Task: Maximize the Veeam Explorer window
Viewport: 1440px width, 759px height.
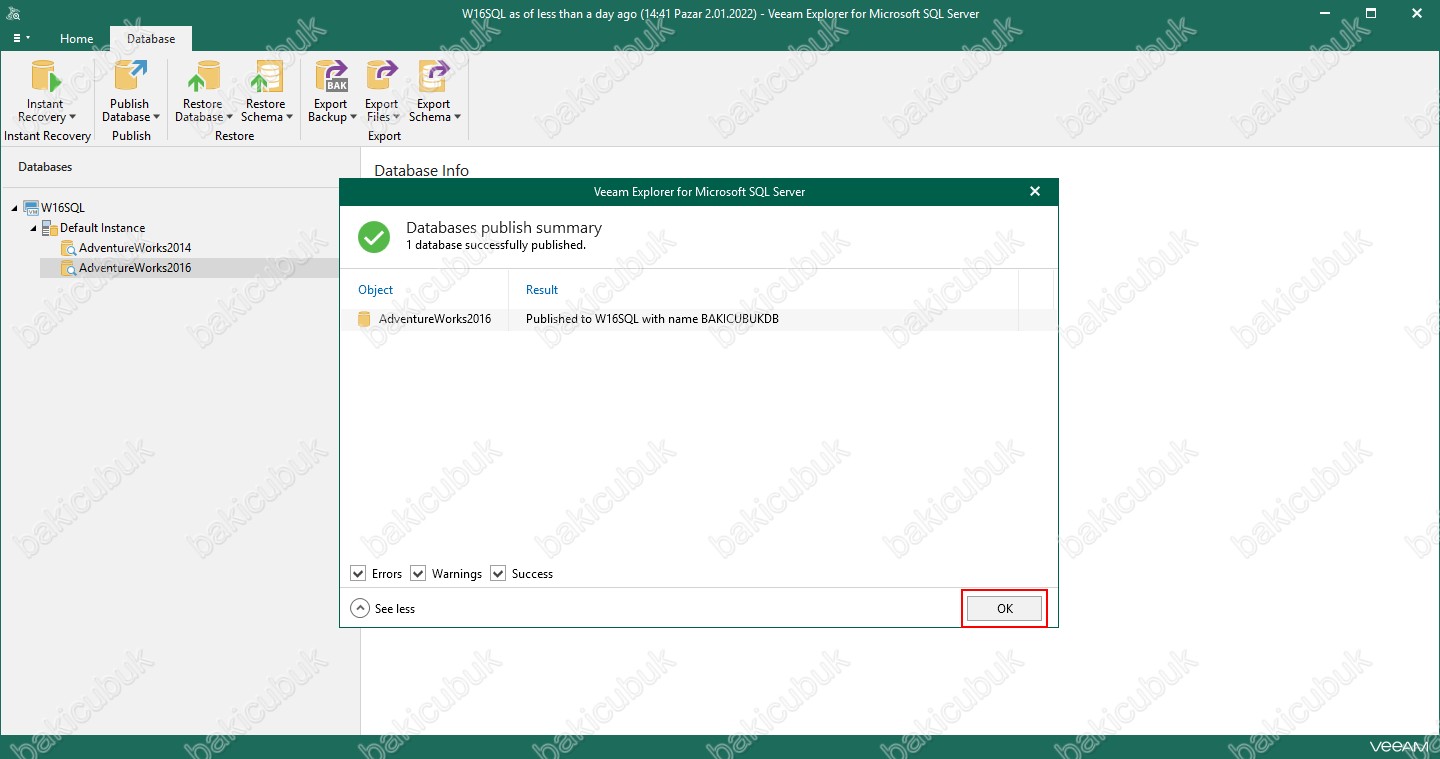Action: [1371, 13]
